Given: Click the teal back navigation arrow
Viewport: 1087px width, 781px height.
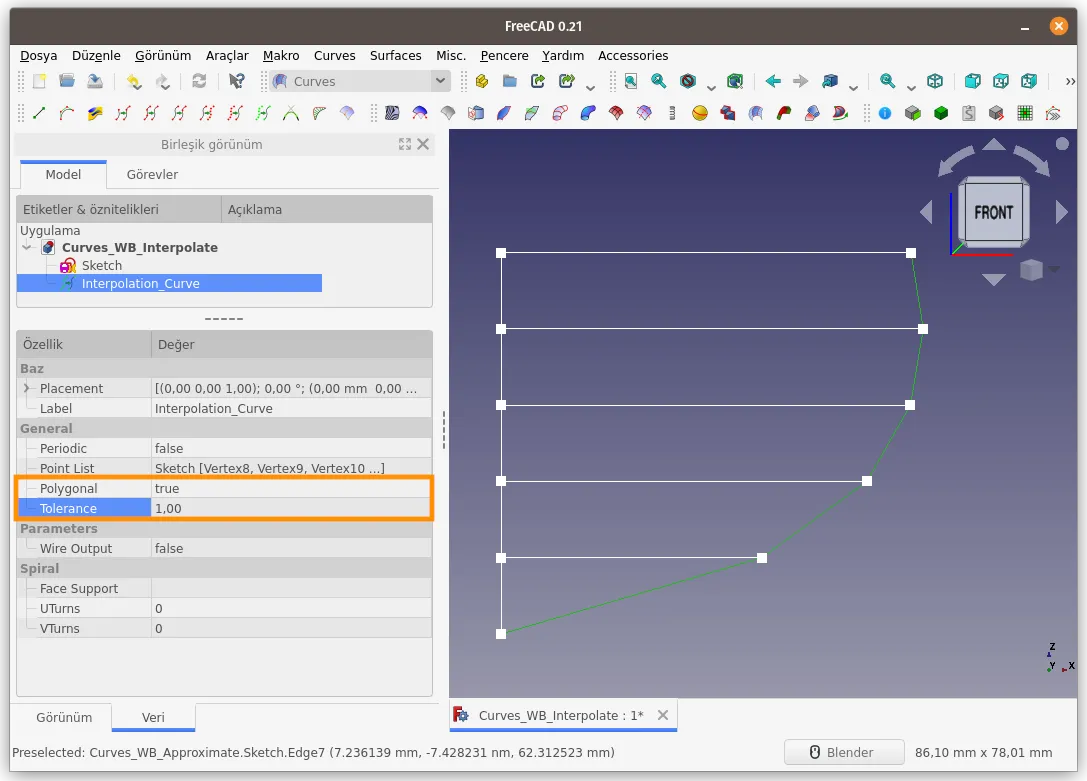Looking at the screenshot, I should [773, 81].
